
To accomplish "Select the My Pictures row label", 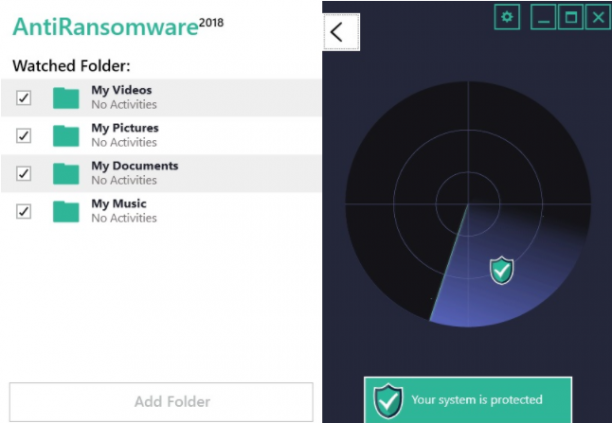I will pyautogui.click(x=125, y=128).
